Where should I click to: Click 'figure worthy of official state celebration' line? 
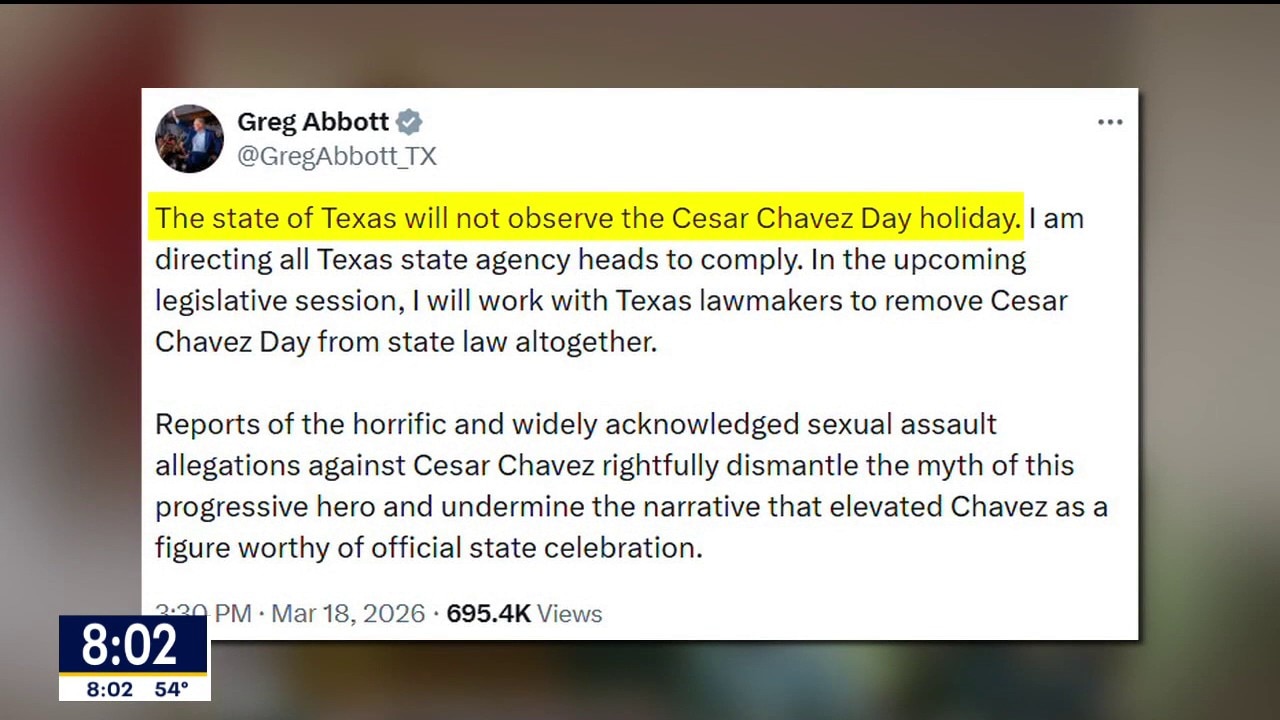[x=428, y=547]
